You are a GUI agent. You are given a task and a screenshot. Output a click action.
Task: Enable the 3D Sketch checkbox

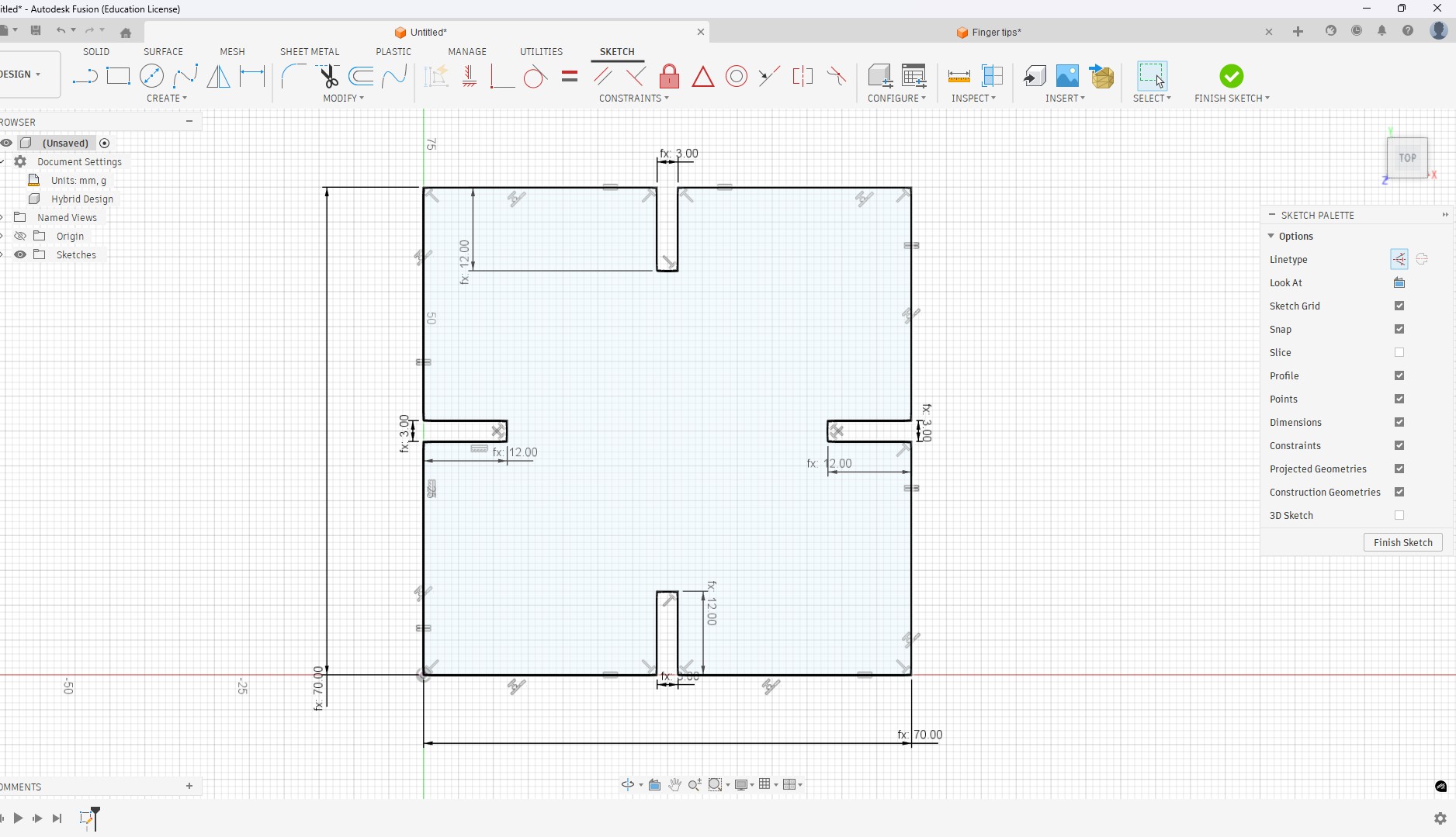(1399, 515)
